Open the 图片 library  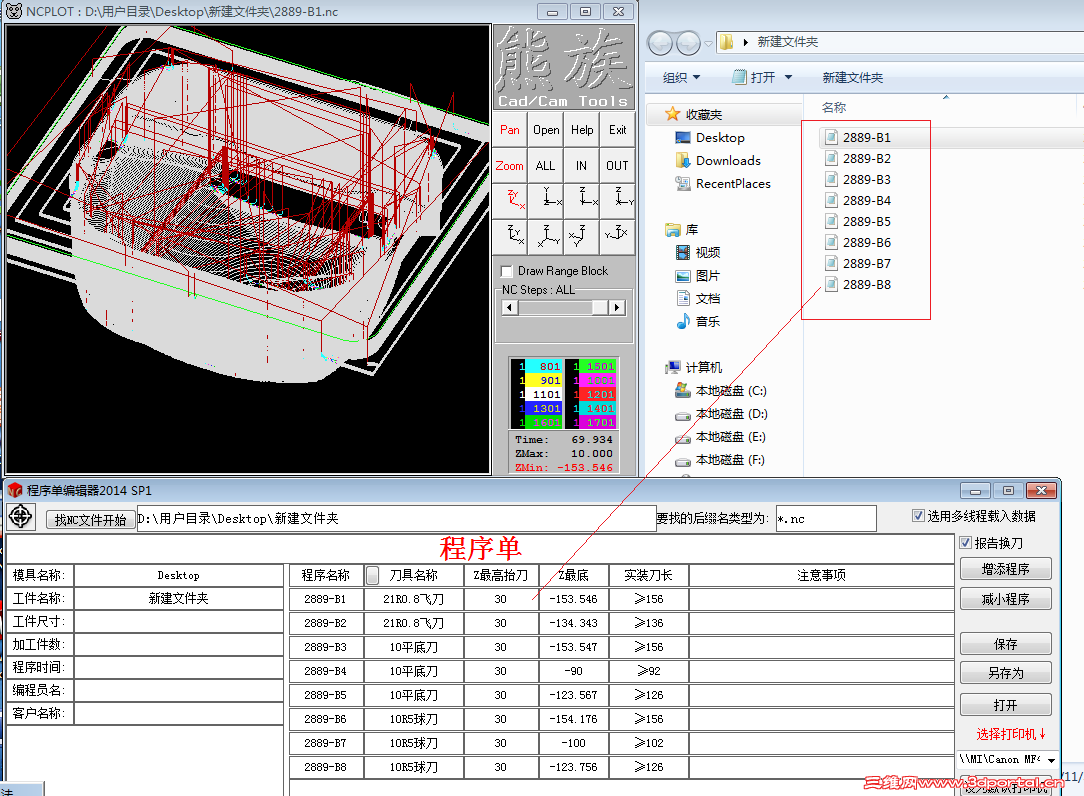707,275
